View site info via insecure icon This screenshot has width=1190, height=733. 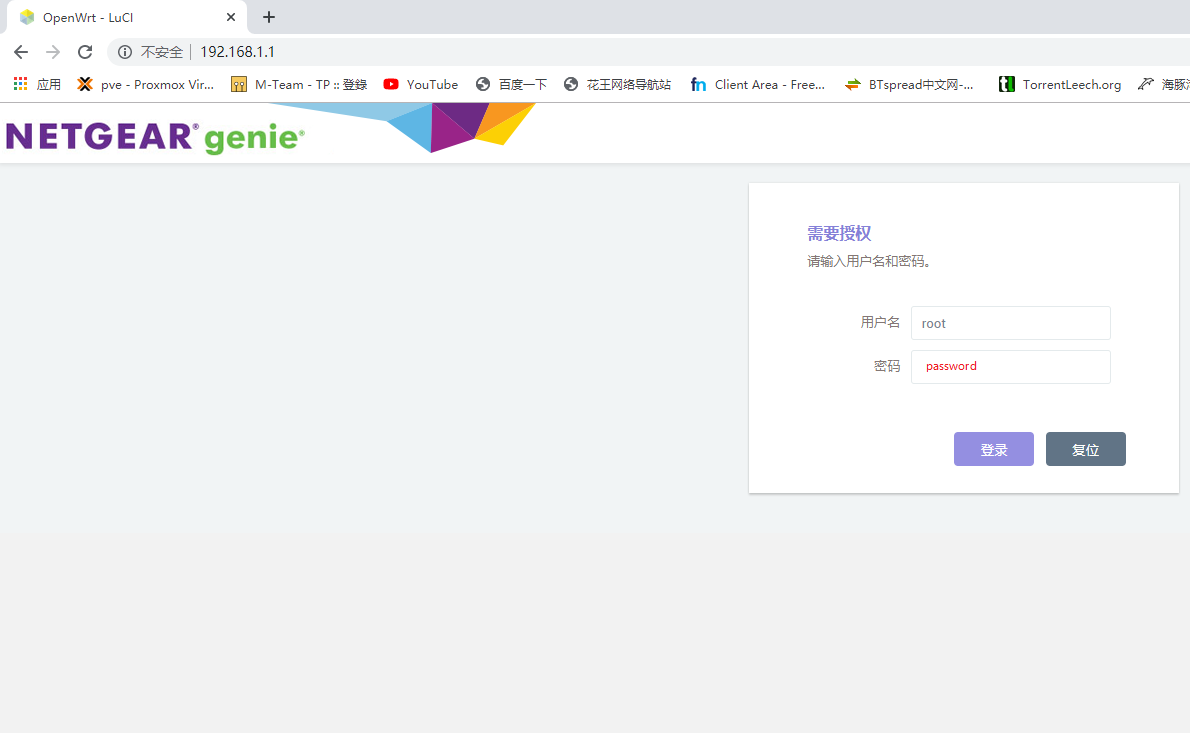click(125, 52)
